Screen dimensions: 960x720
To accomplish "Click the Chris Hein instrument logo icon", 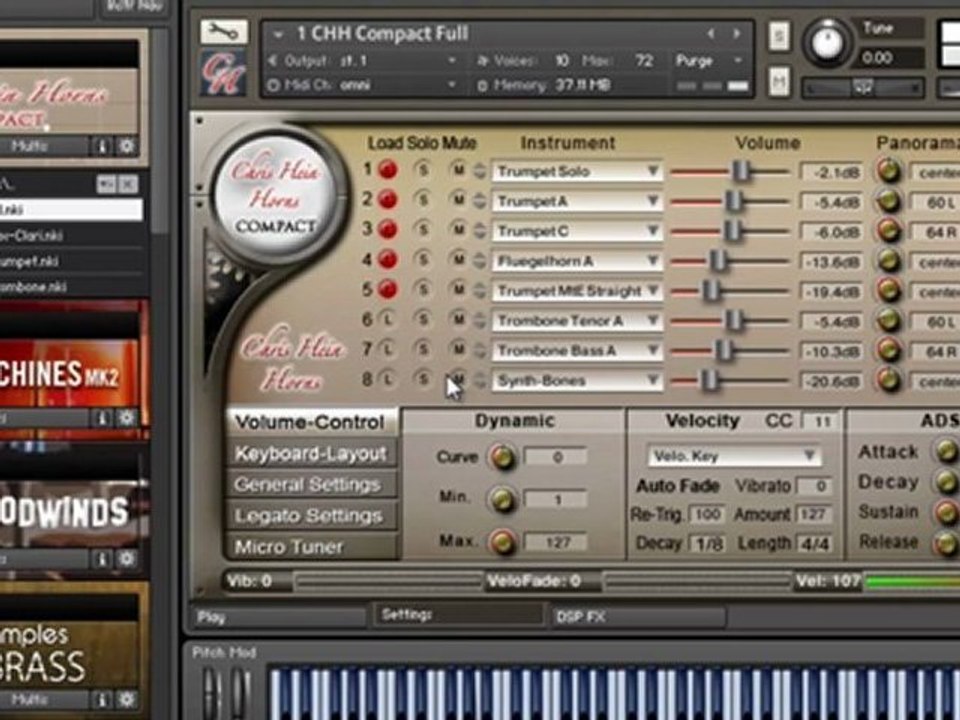I will (224, 72).
